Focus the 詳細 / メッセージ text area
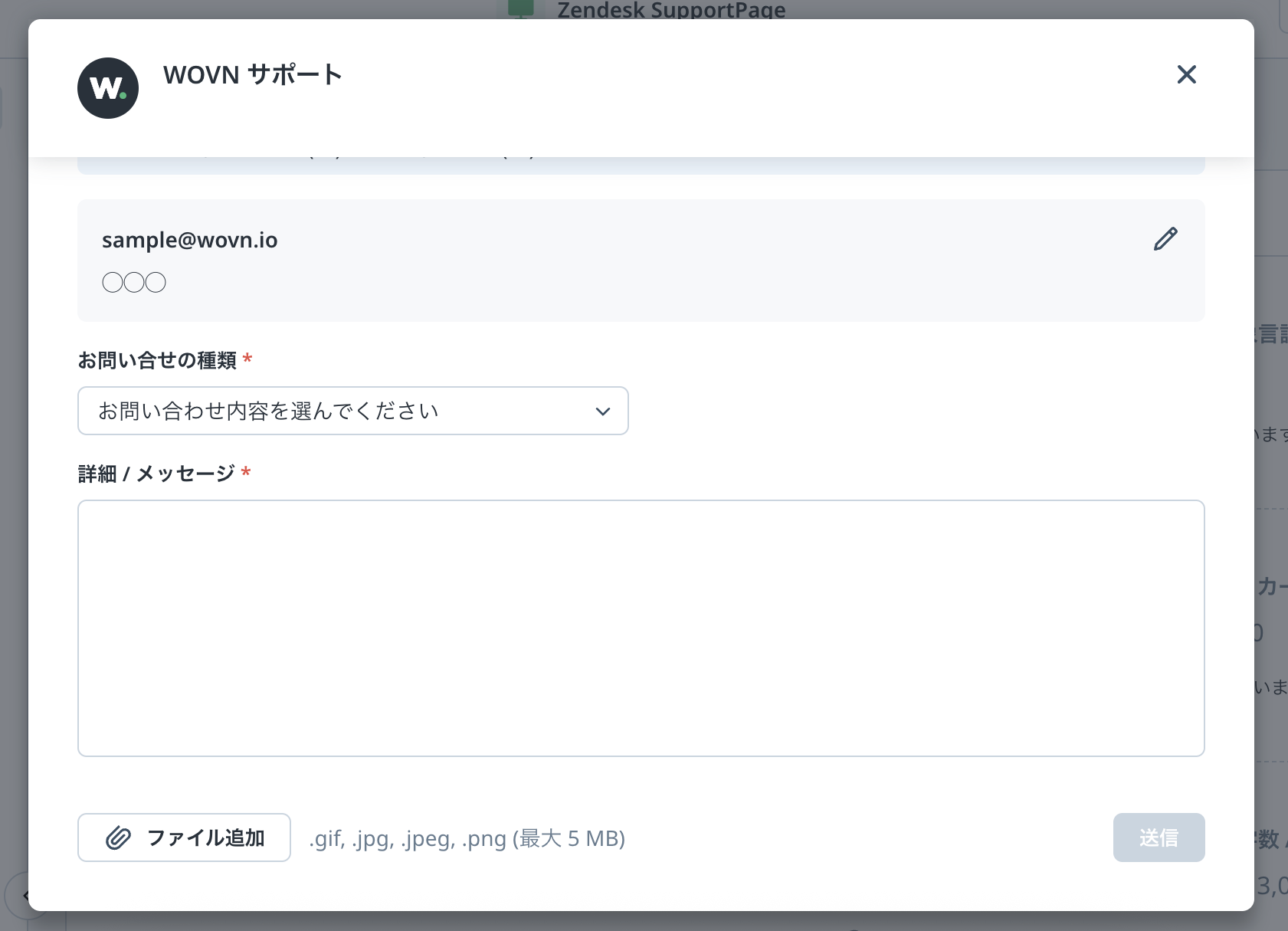 click(x=641, y=628)
